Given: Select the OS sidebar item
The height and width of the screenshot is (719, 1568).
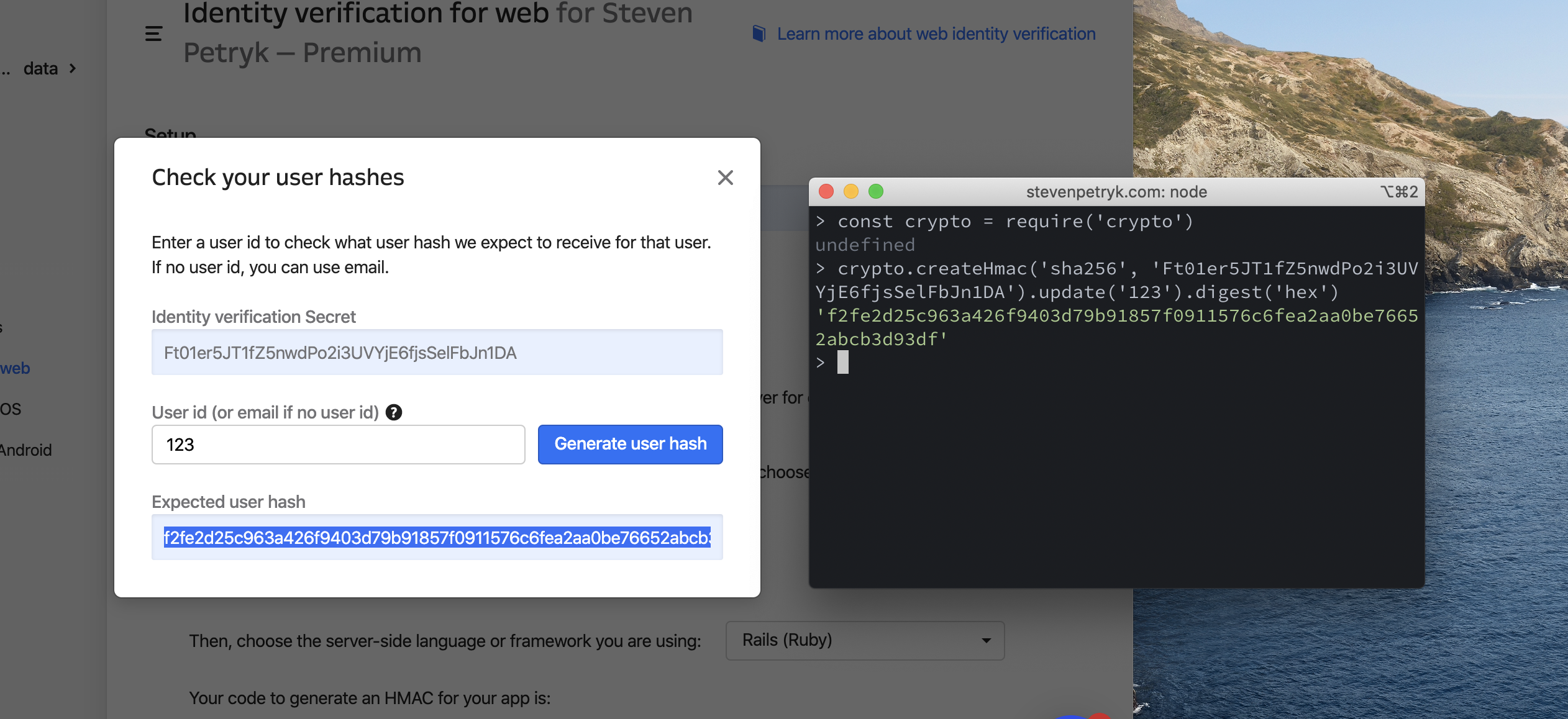Looking at the screenshot, I should click(11, 409).
